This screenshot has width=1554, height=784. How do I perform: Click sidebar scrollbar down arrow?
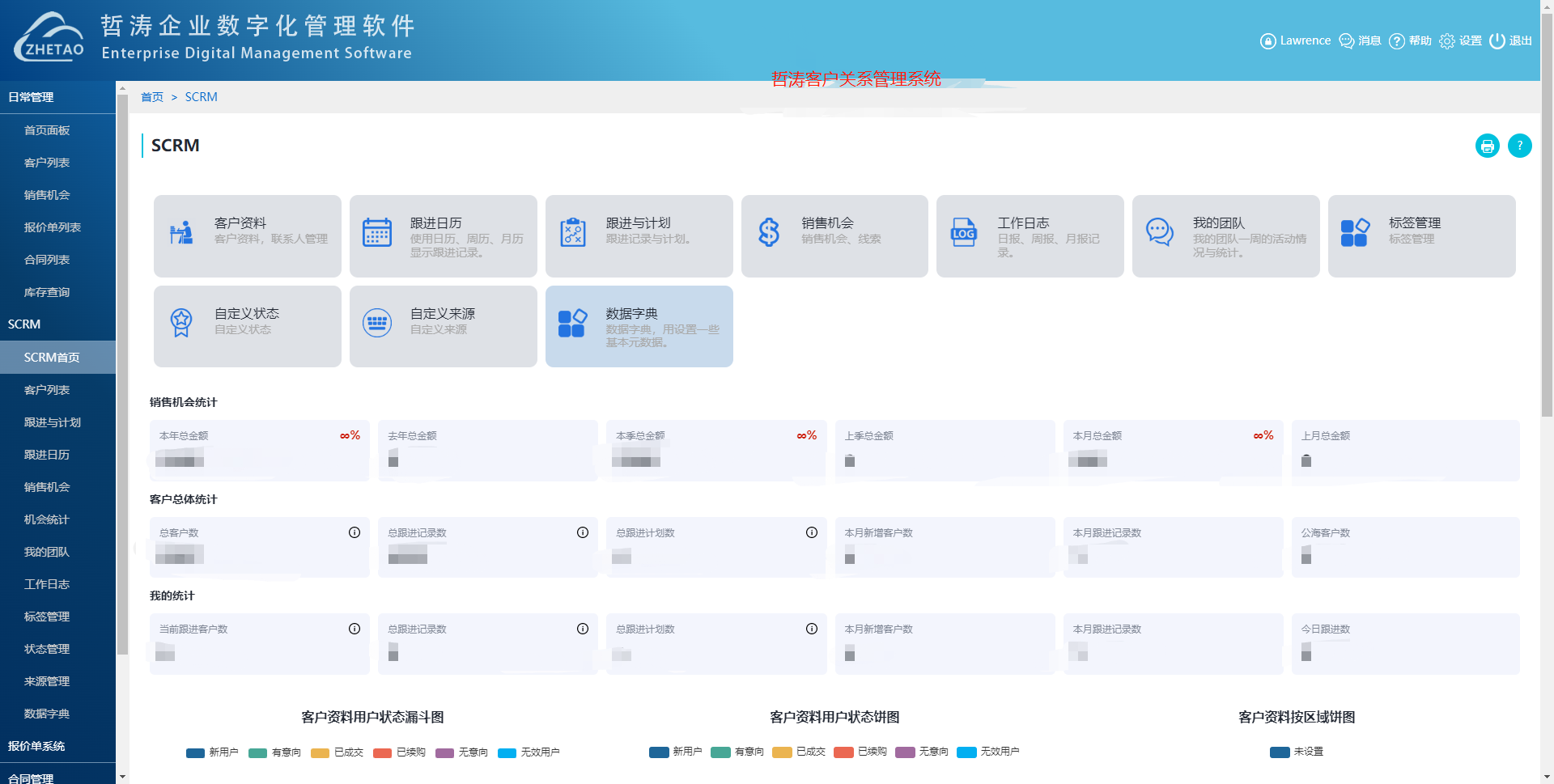[x=122, y=778]
